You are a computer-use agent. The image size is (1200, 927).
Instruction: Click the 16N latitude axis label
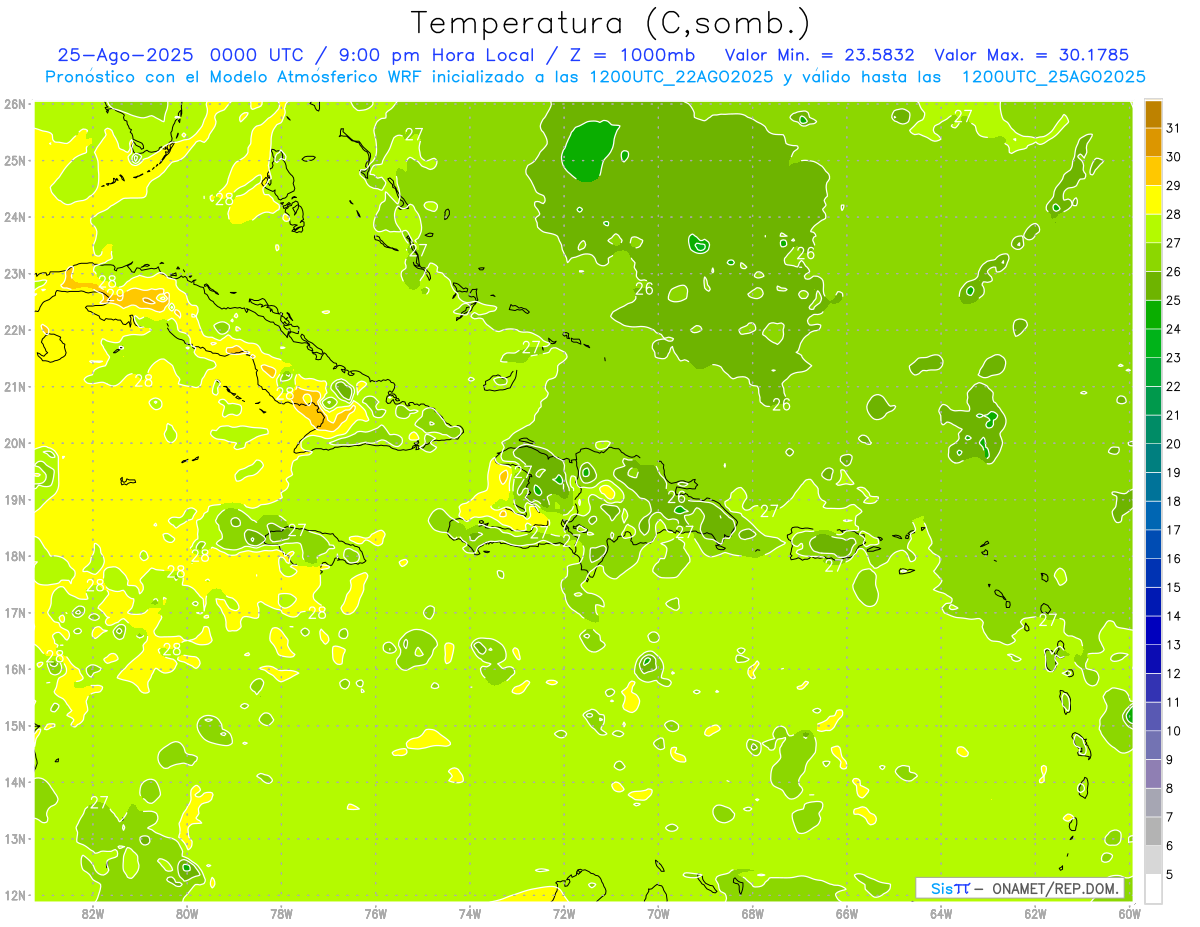pos(14,669)
